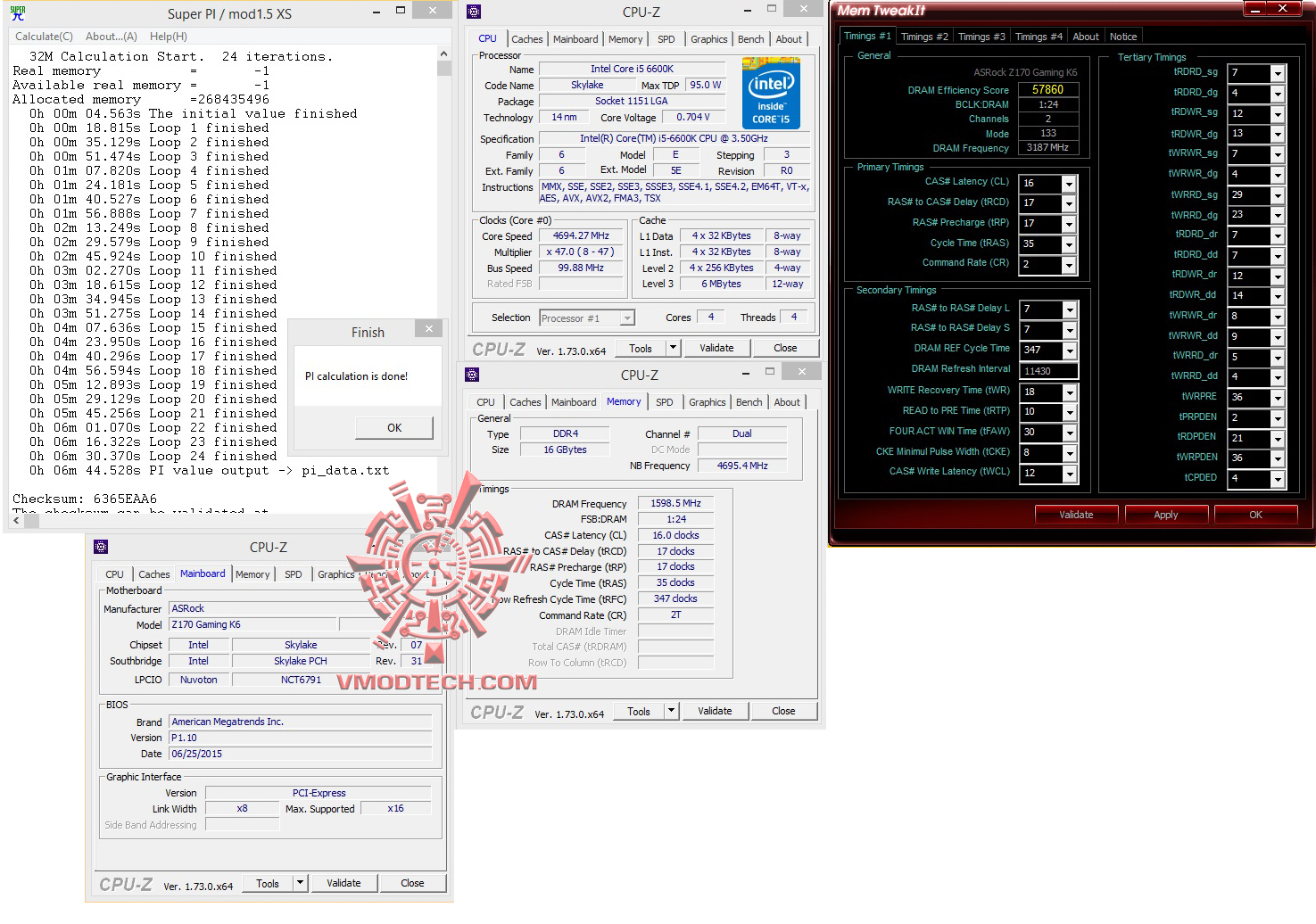Switch to Mainboard tab in top CPU-Z window

[575, 39]
